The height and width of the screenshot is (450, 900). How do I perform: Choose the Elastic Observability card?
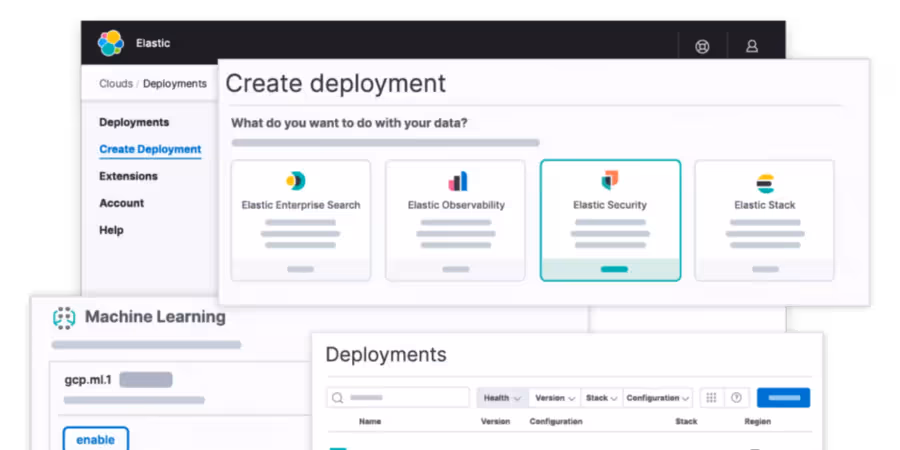pos(455,220)
